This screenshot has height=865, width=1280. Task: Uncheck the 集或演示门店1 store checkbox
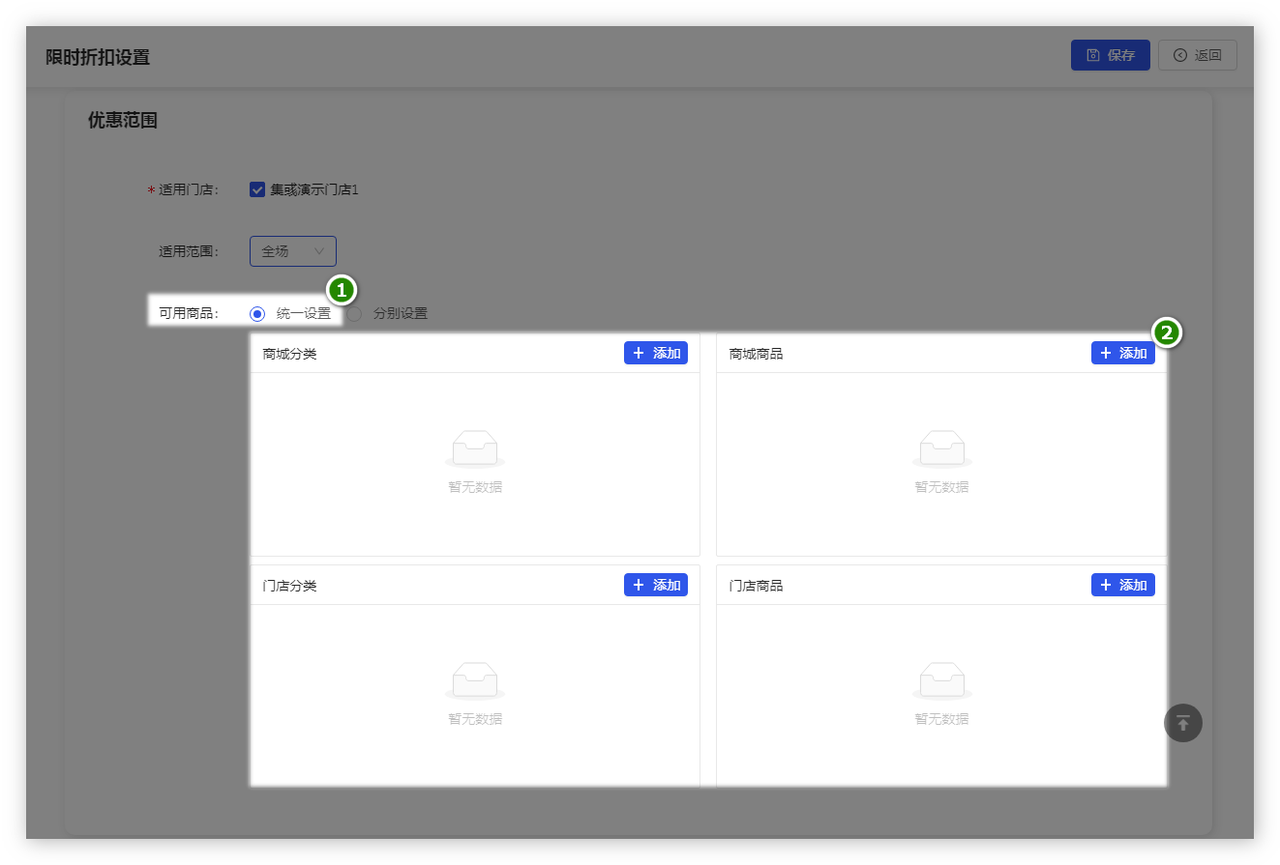(257, 189)
